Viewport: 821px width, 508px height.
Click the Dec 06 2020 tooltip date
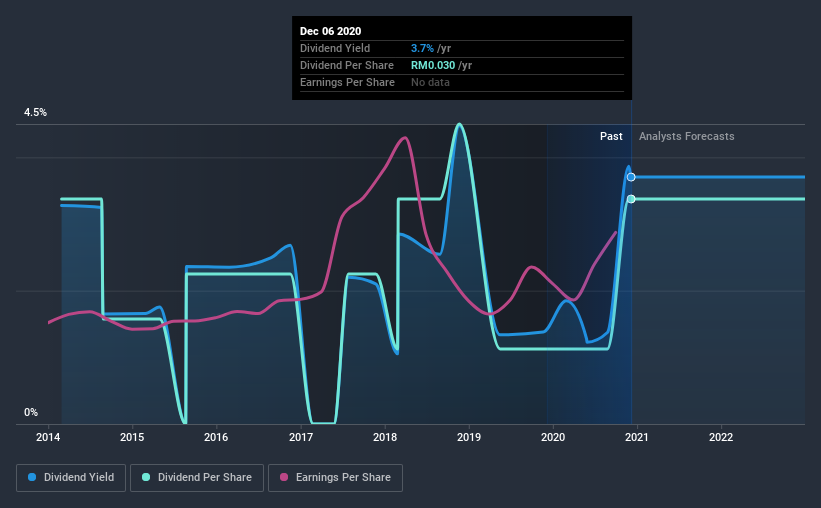pyautogui.click(x=330, y=31)
